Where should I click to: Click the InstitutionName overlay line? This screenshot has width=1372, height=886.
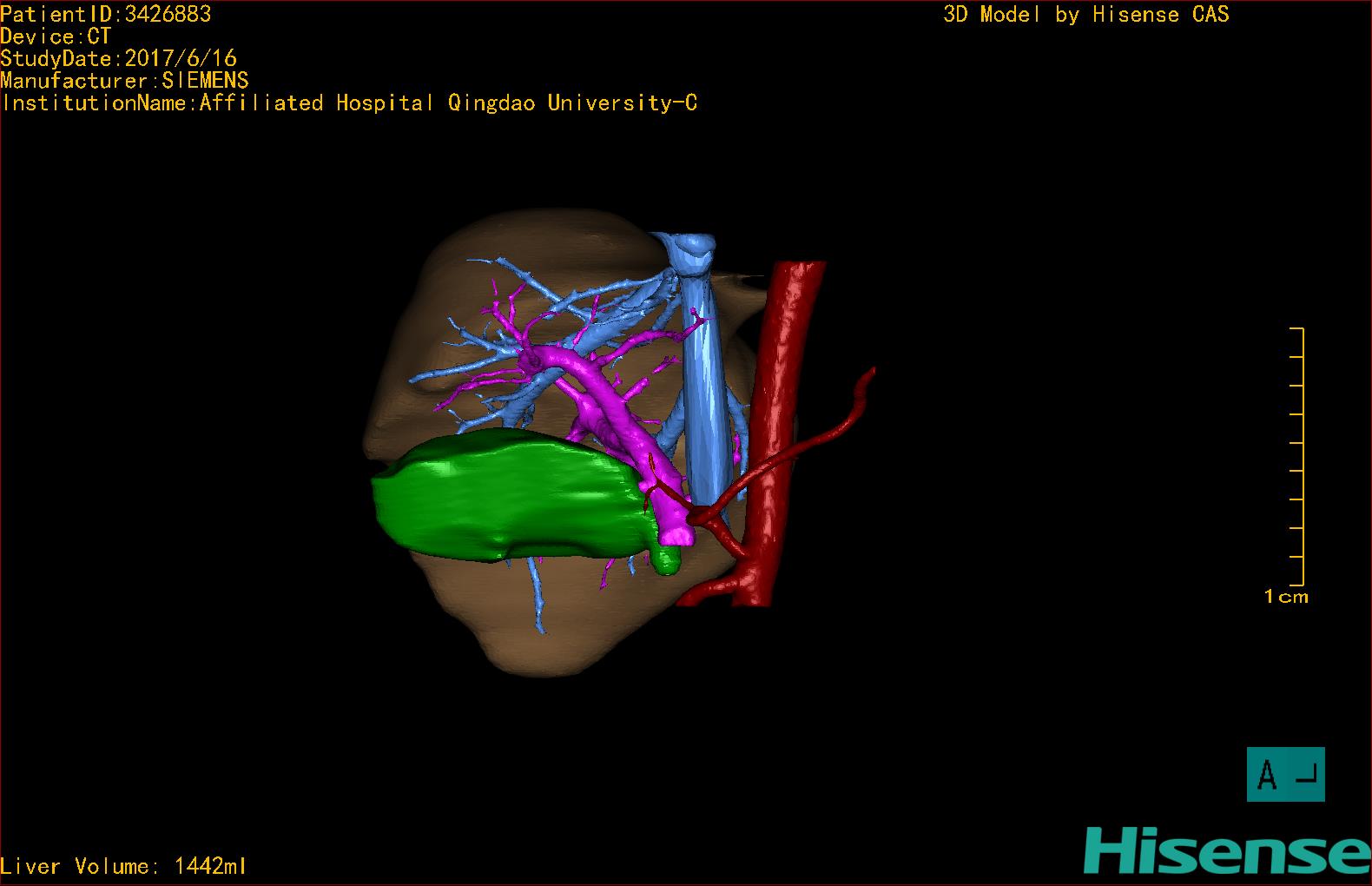point(349,102)
